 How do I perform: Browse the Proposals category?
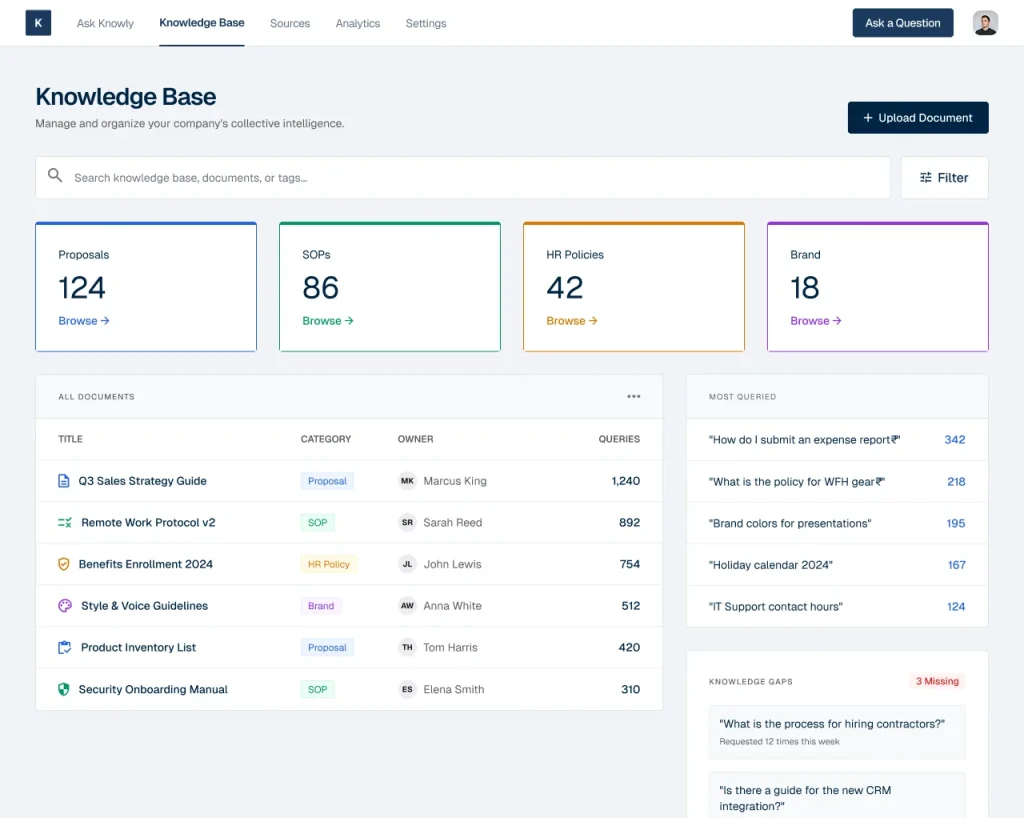click(84, 321)
